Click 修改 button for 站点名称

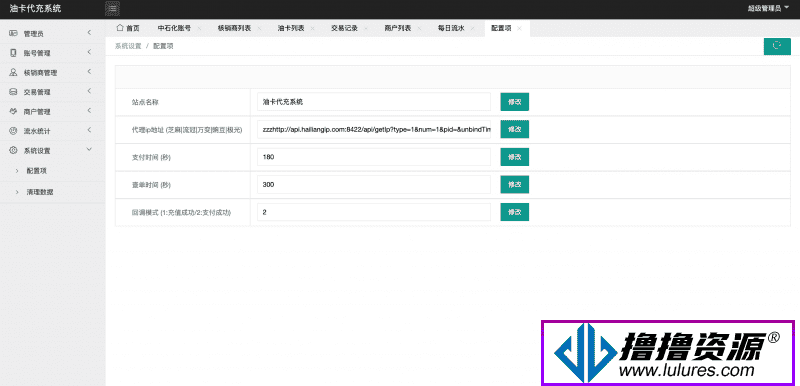[x=514, y=102]
